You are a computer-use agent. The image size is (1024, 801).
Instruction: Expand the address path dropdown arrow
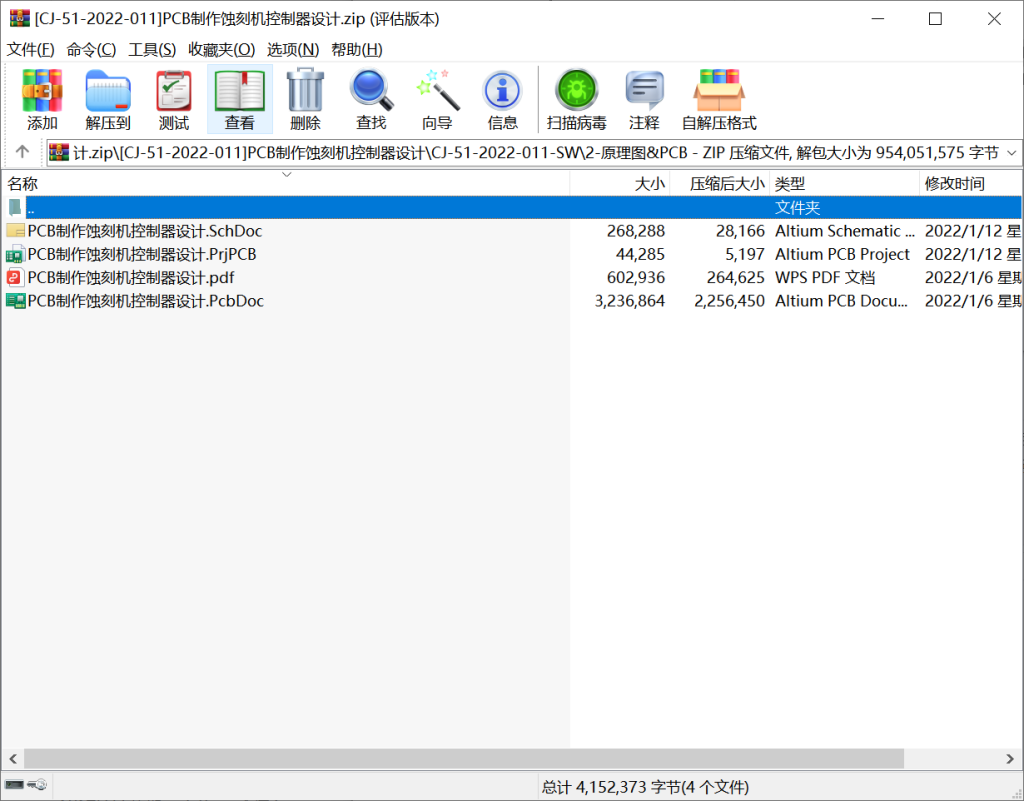(1010, 153)
